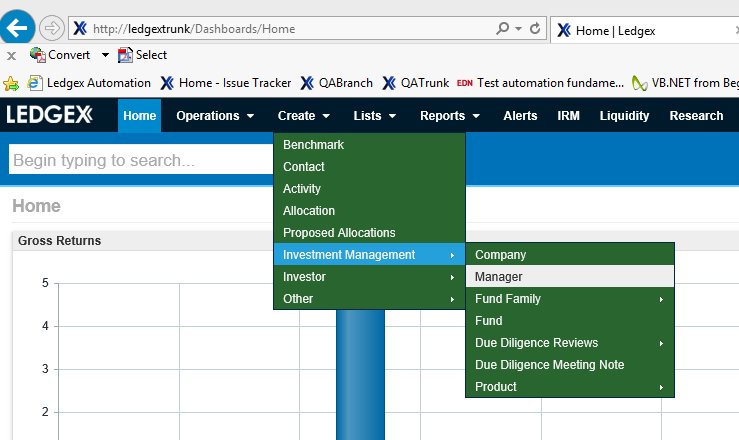The image size is (739, 440).
Task: Select Fund in the submenu
Action: click(570, 321)
